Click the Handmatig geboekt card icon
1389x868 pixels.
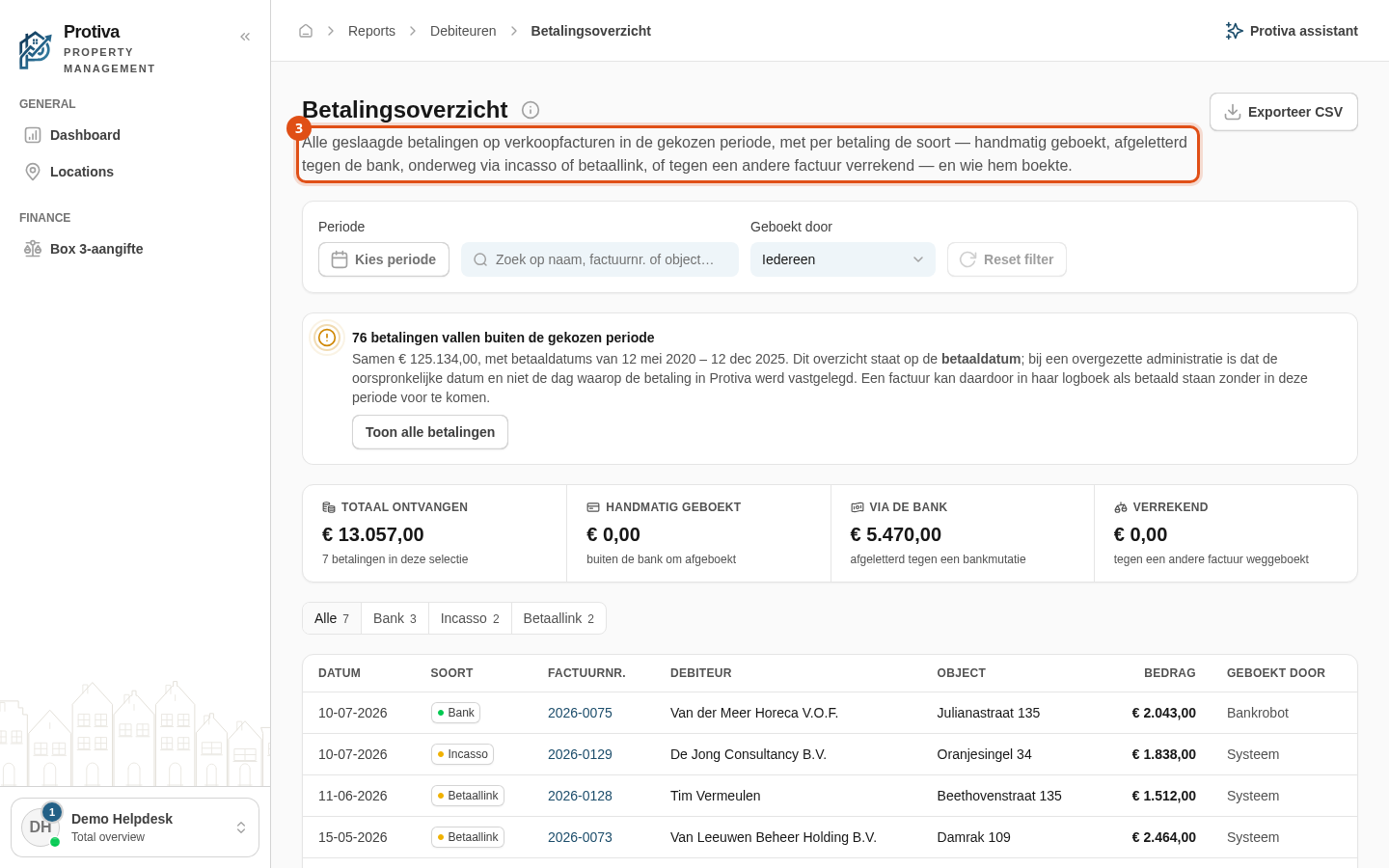(x=593, y=507)
